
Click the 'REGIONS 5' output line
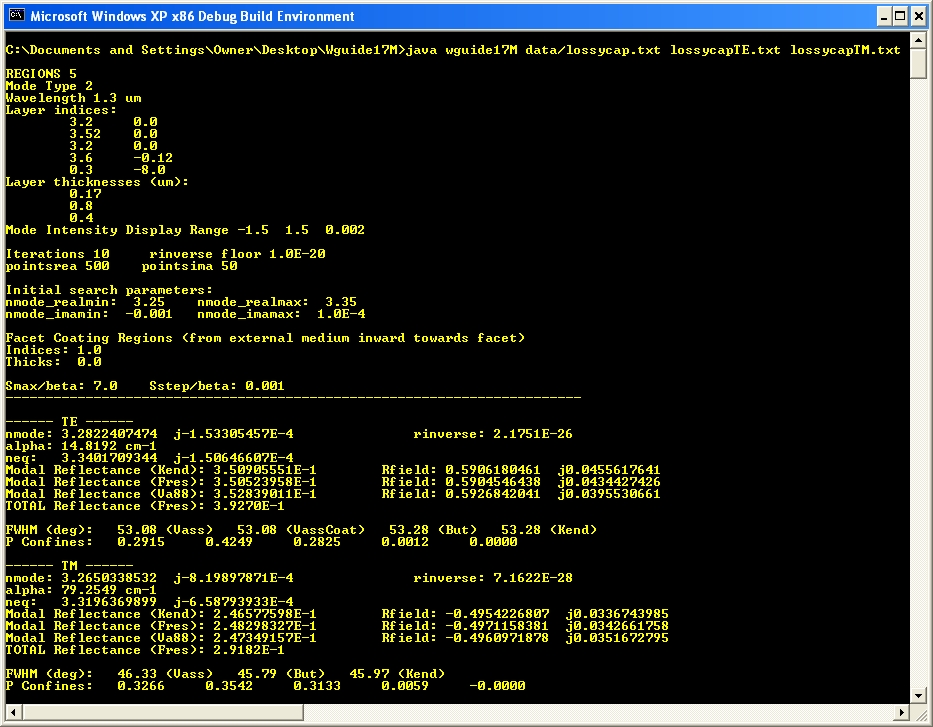click(41, 74)
